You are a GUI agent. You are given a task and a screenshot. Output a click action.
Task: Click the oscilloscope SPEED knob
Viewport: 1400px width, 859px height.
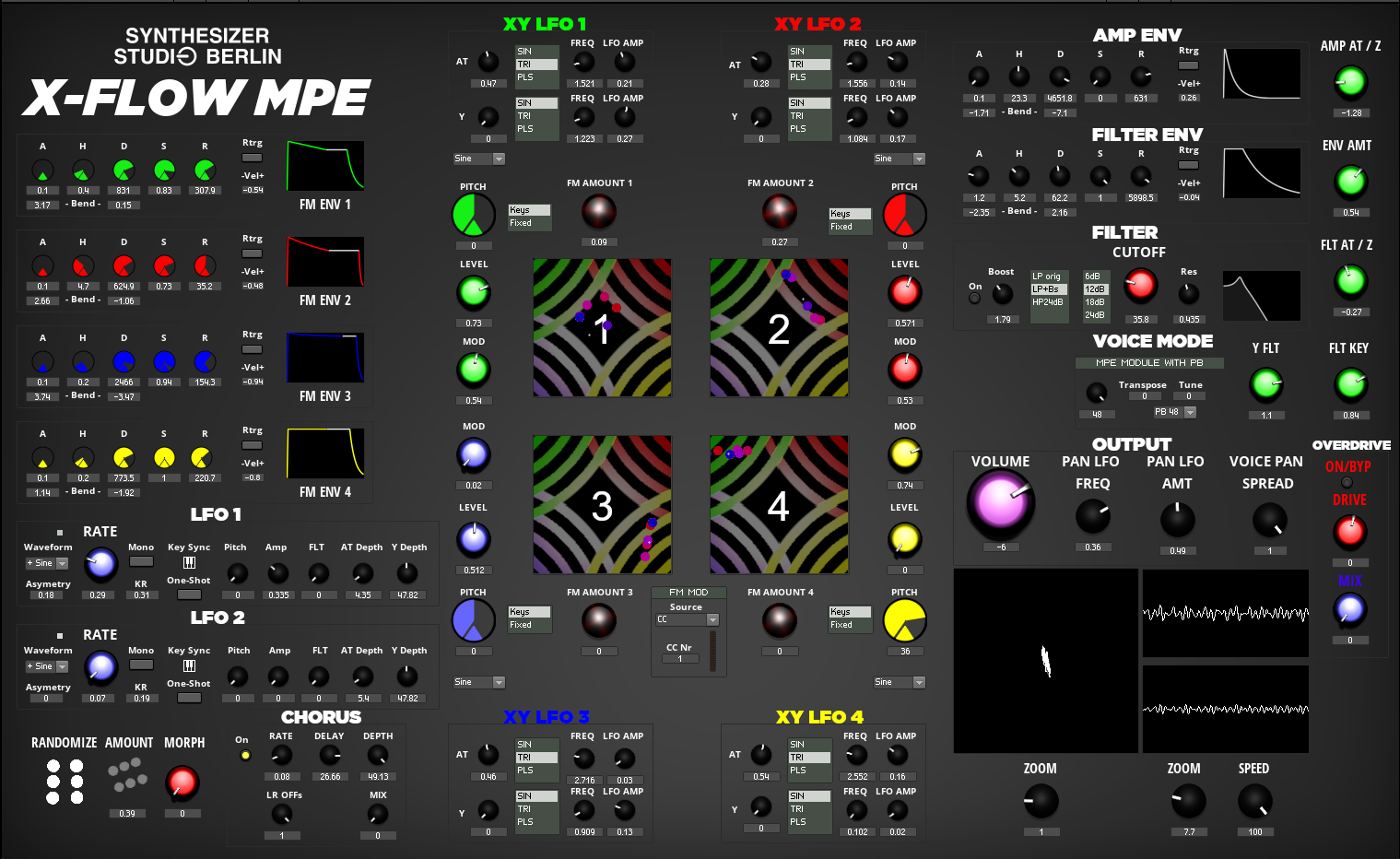(1254, 801)
